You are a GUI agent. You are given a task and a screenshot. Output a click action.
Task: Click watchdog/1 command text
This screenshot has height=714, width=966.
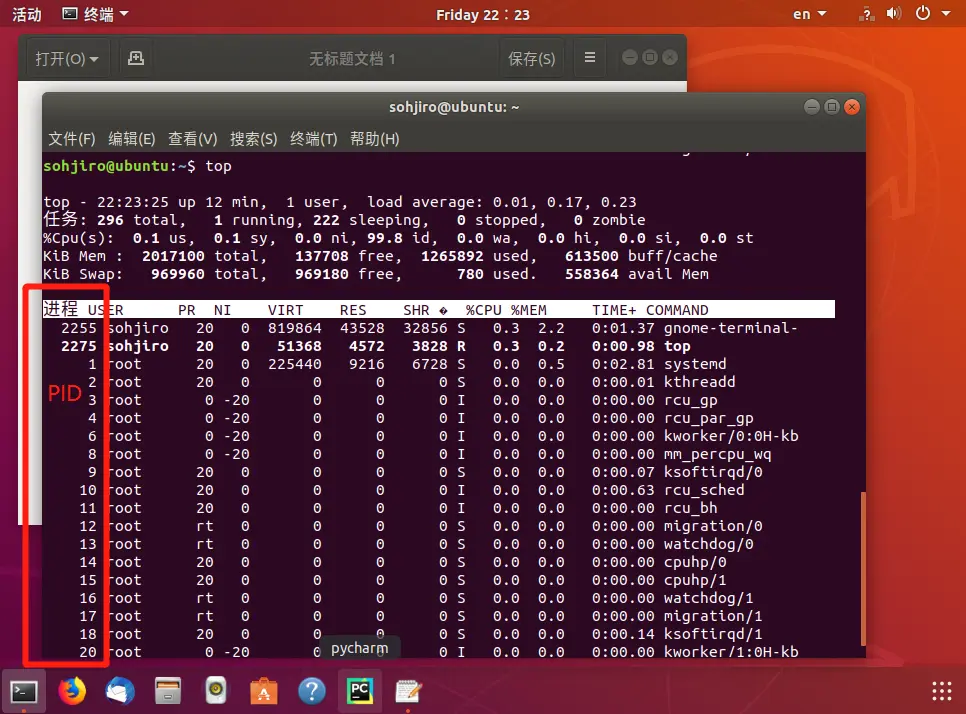[x=708, y=598]
